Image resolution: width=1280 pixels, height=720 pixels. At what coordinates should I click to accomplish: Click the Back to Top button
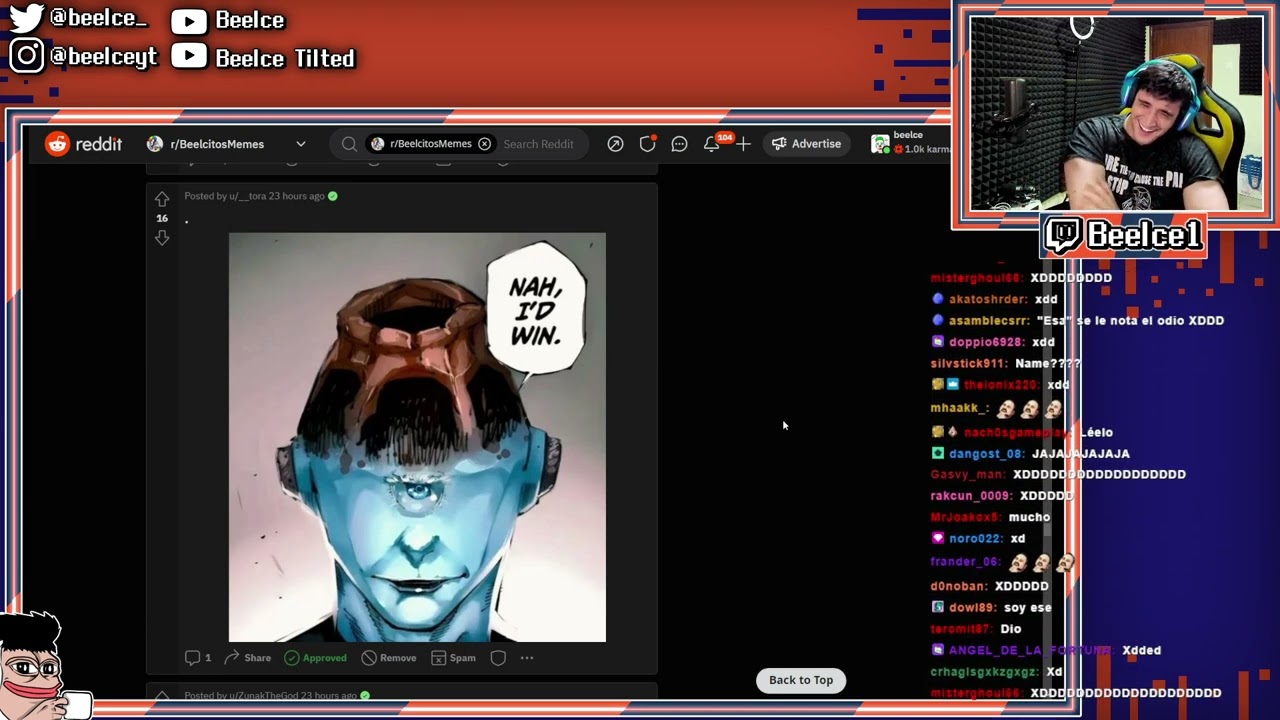coord(801,680)
